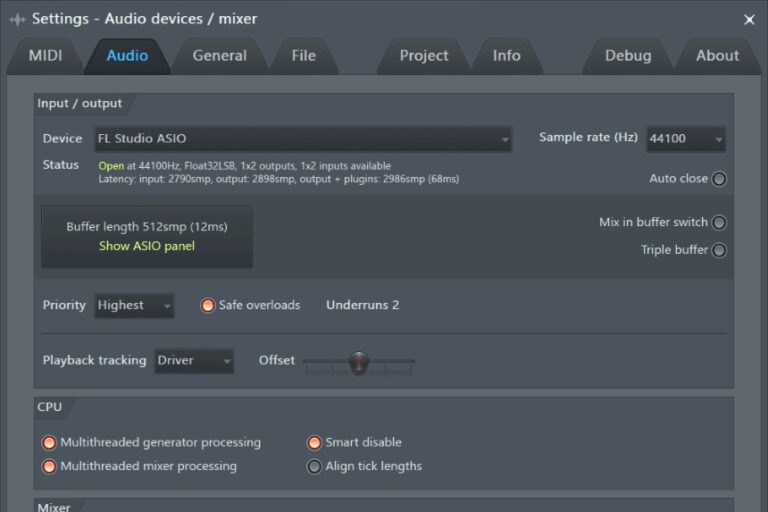Enable Triple buffer option
Viewport: 768px width, 512px height.
(x=718, y=250)
